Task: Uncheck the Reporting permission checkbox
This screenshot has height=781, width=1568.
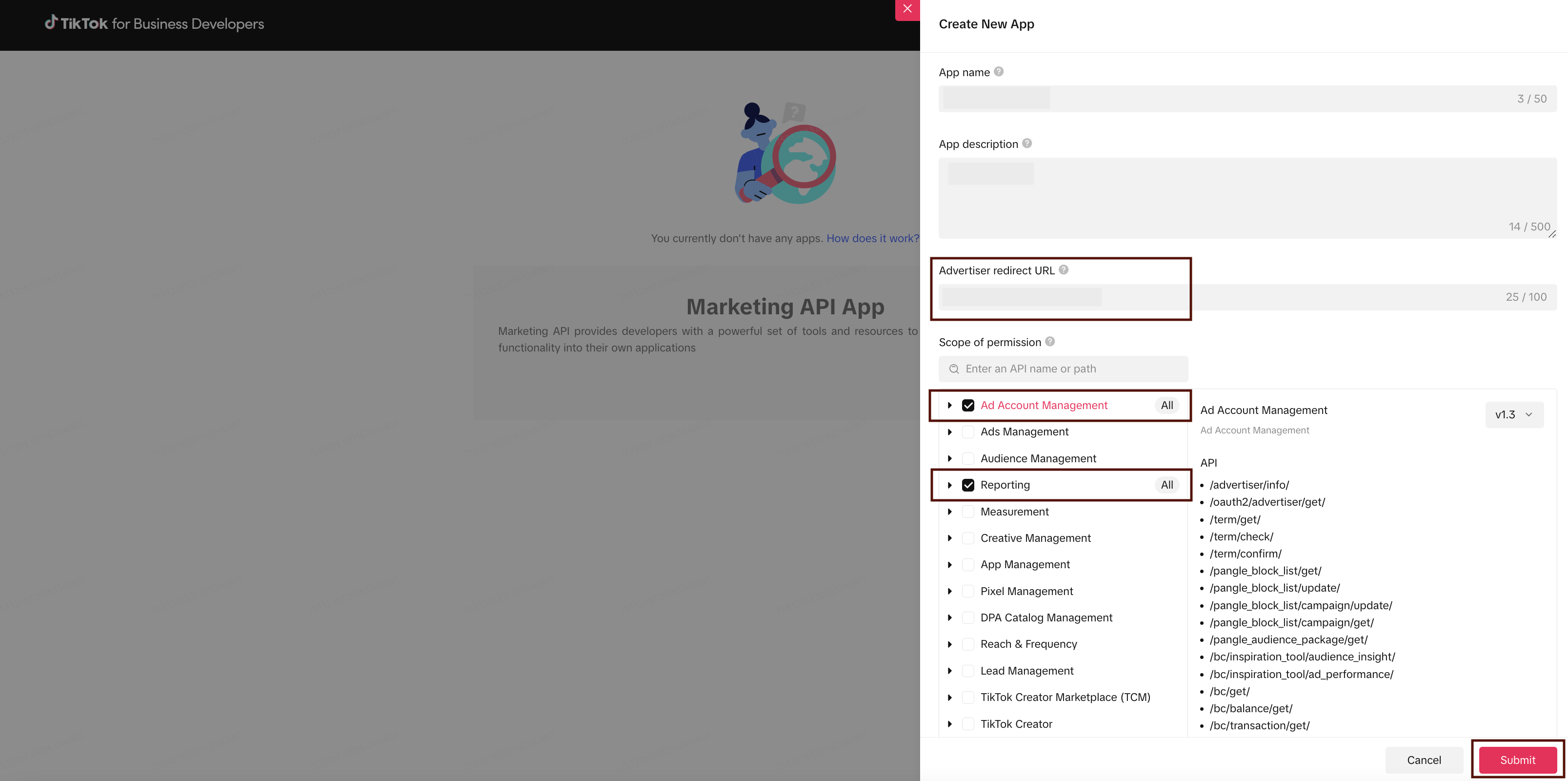Action: click(x=968, y=486)
